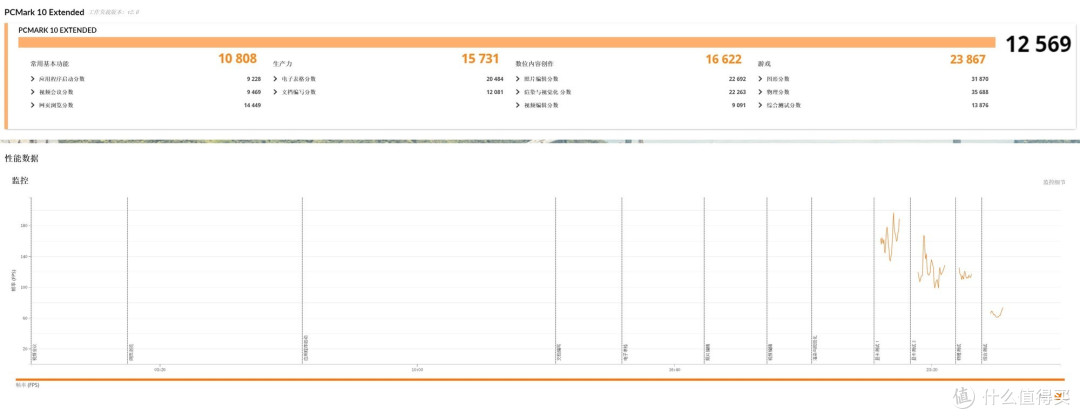Click the 照片编辑 timeline marker line

[x=704, y=280]
